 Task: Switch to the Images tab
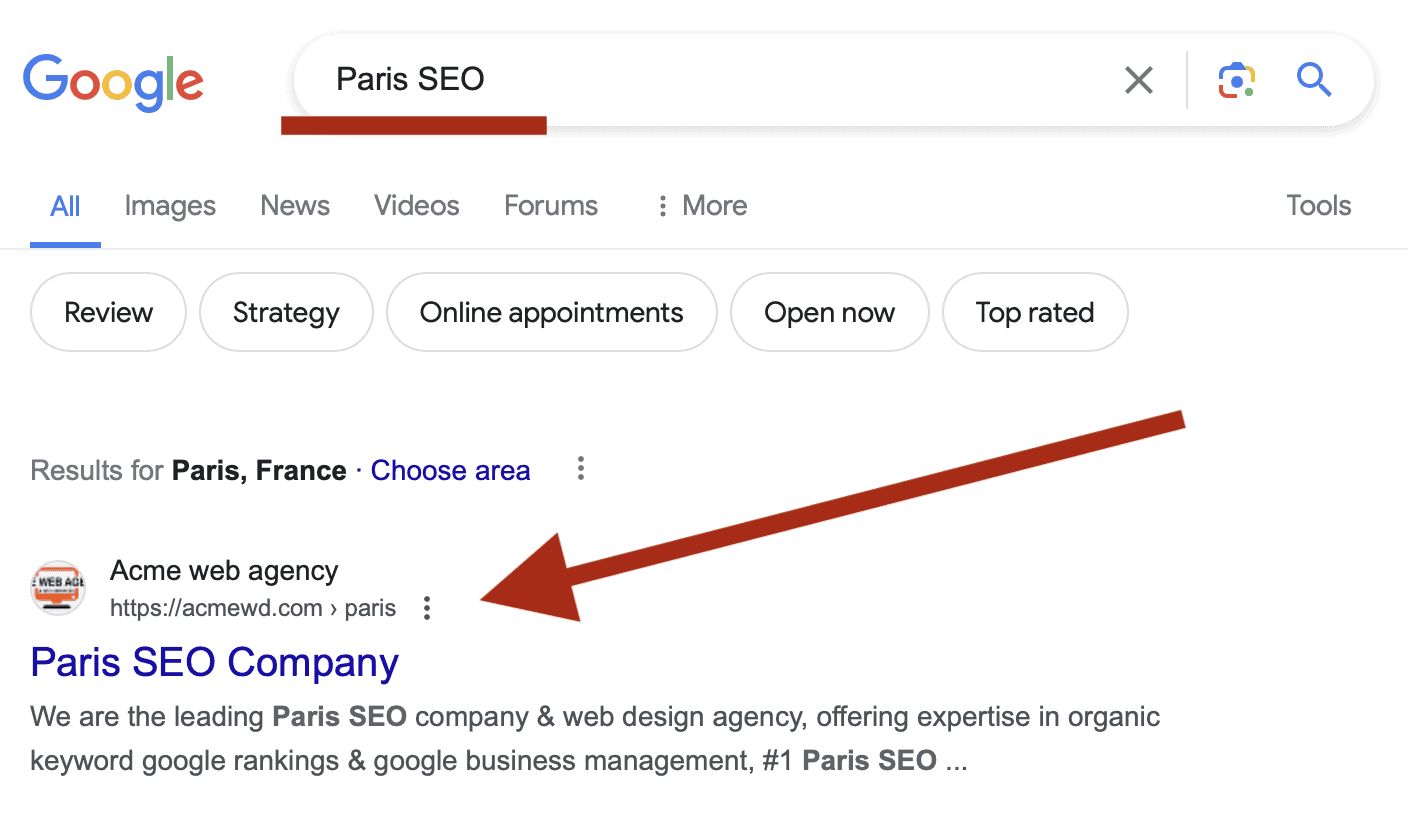[170, 206]
